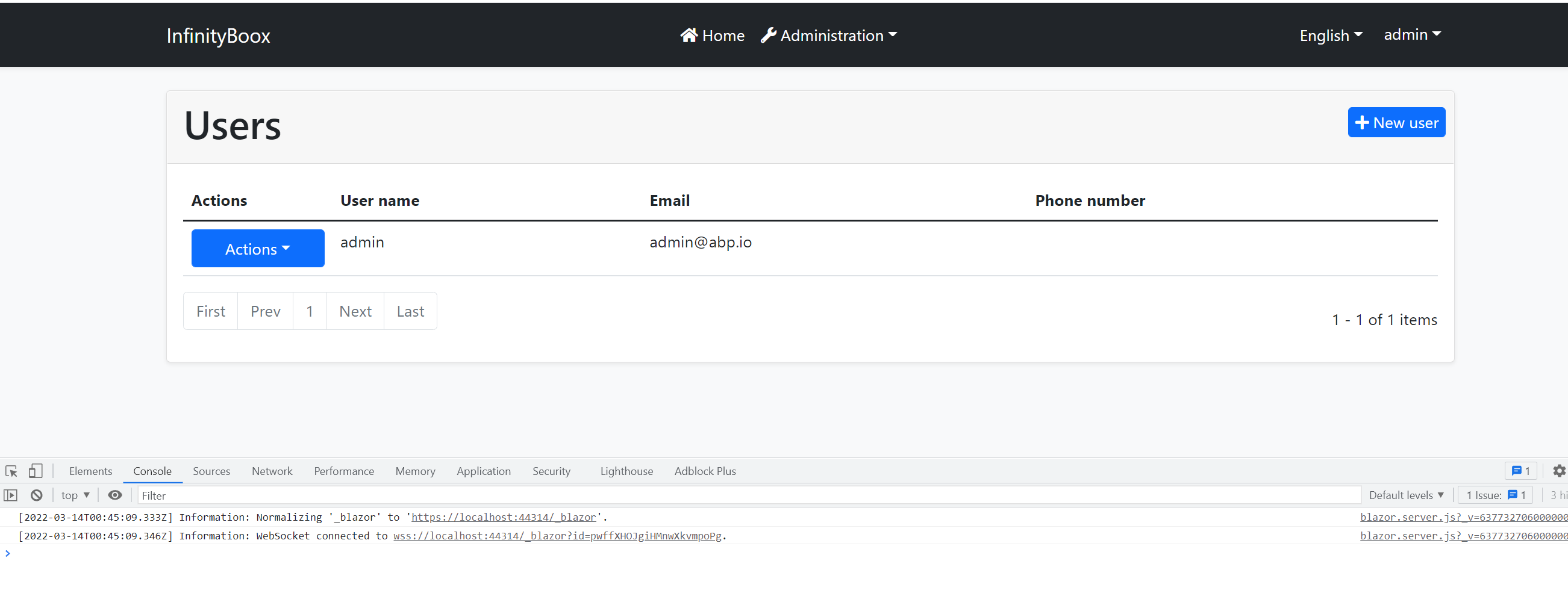Open the Administration dropdown menu
This screenshot has width=1568, height=611.
pyautogui.click(x=829, y=36)
